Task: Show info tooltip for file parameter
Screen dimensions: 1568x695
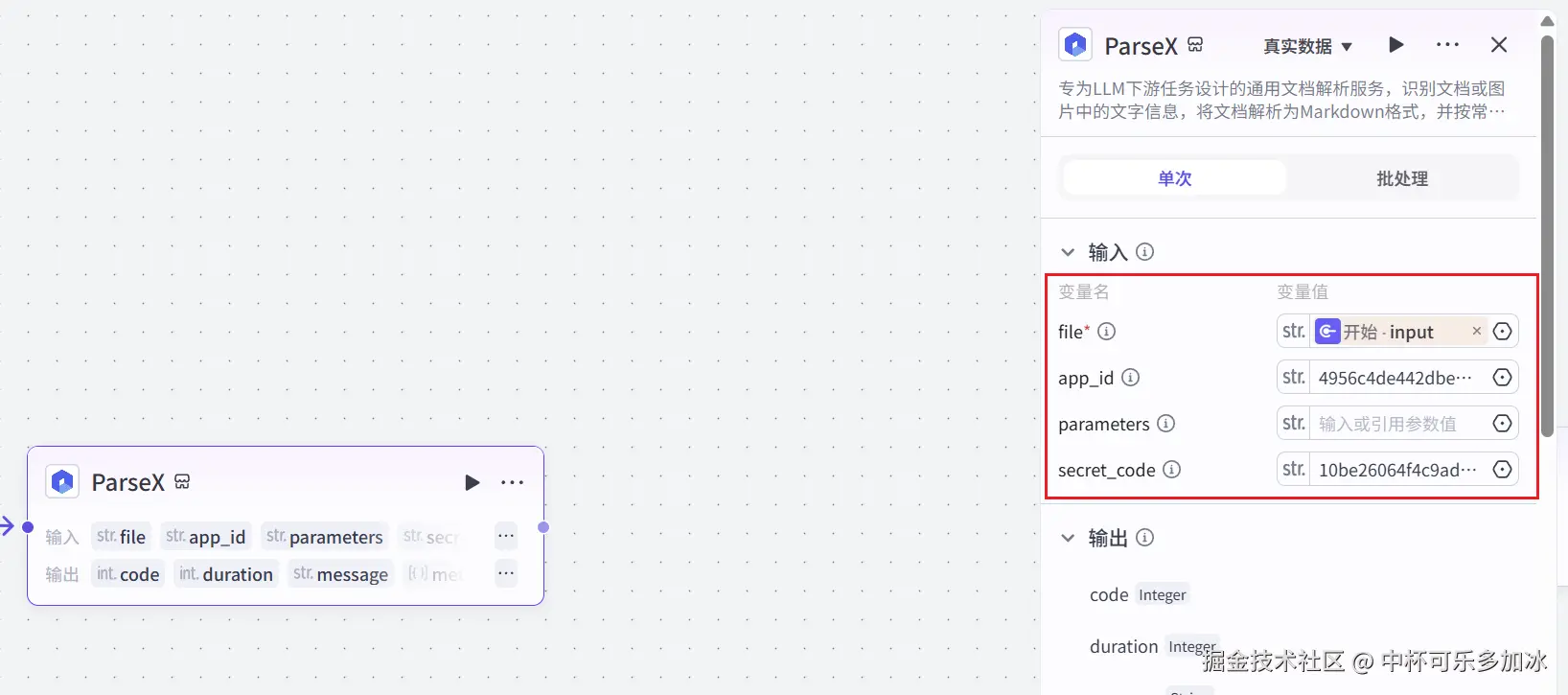Action: 1106,332
